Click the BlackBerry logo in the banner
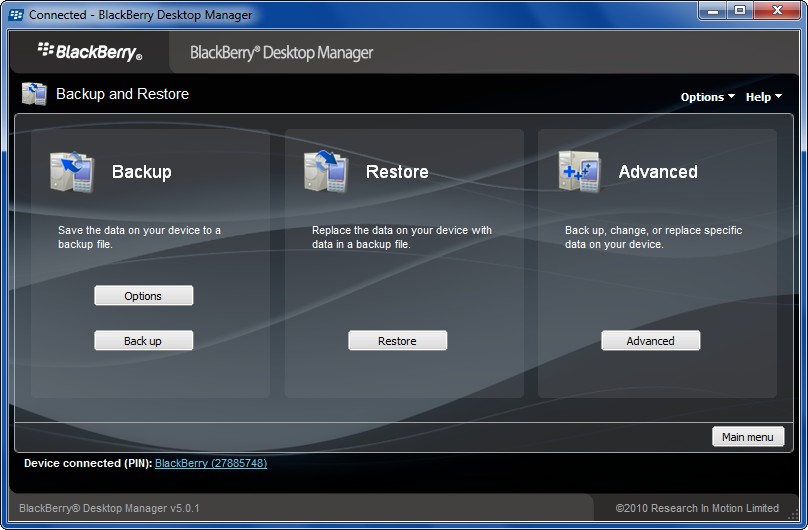808x530 pixels. pyautogui.click(x=90, y=52)
